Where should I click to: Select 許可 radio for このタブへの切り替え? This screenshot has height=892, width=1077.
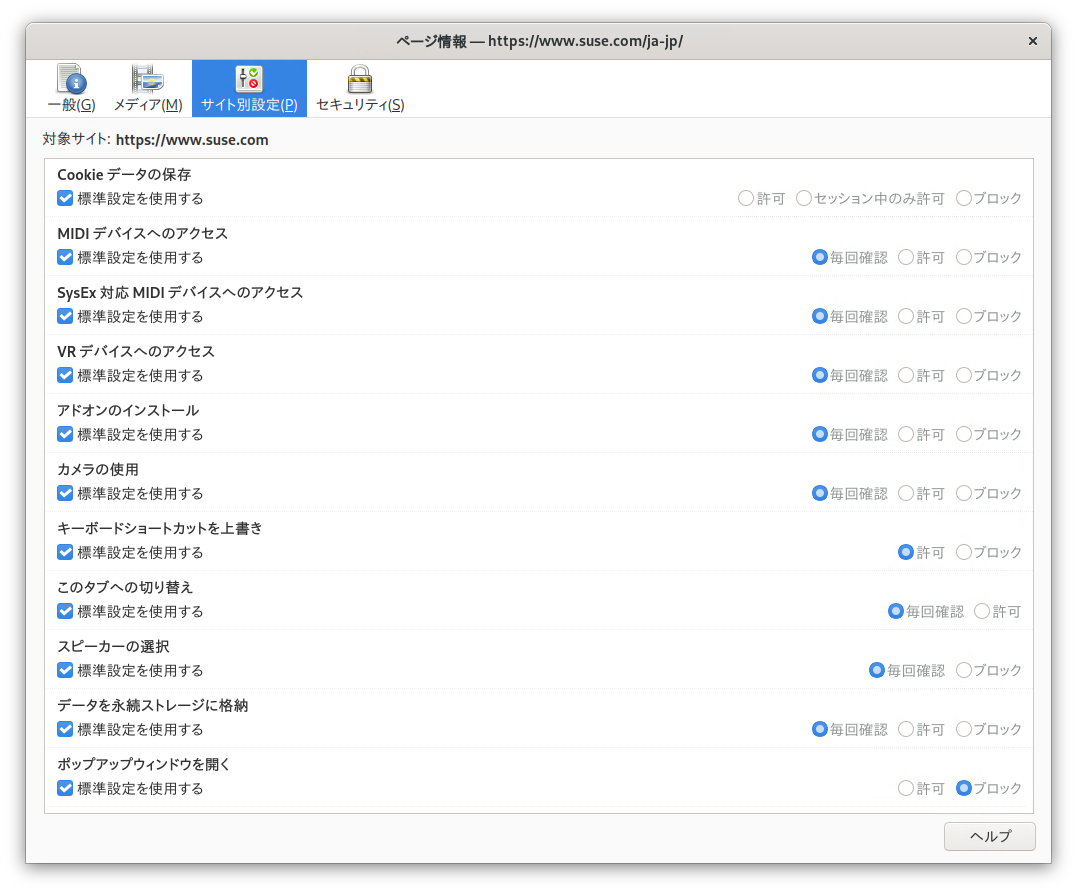click(982, 611)
